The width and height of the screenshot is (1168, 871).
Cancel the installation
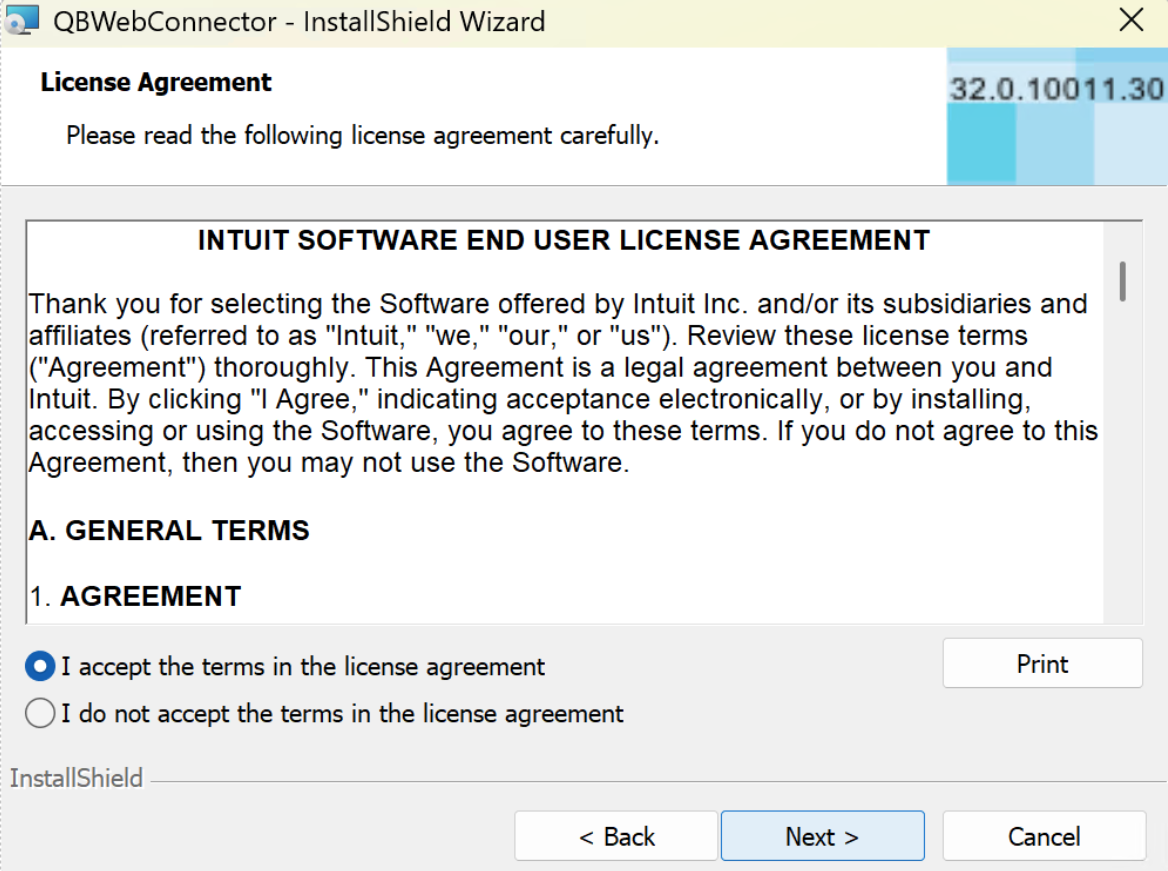(x=1044, y=836)
